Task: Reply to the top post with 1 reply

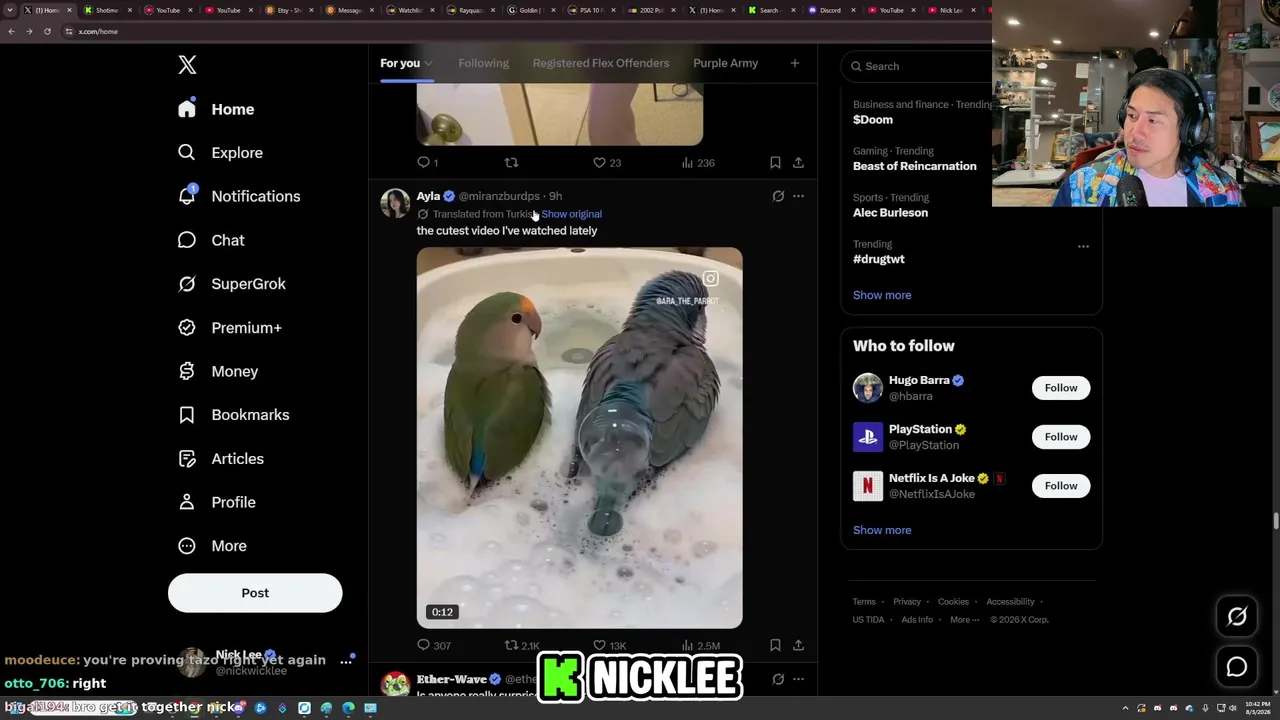Action: [428, 162]
